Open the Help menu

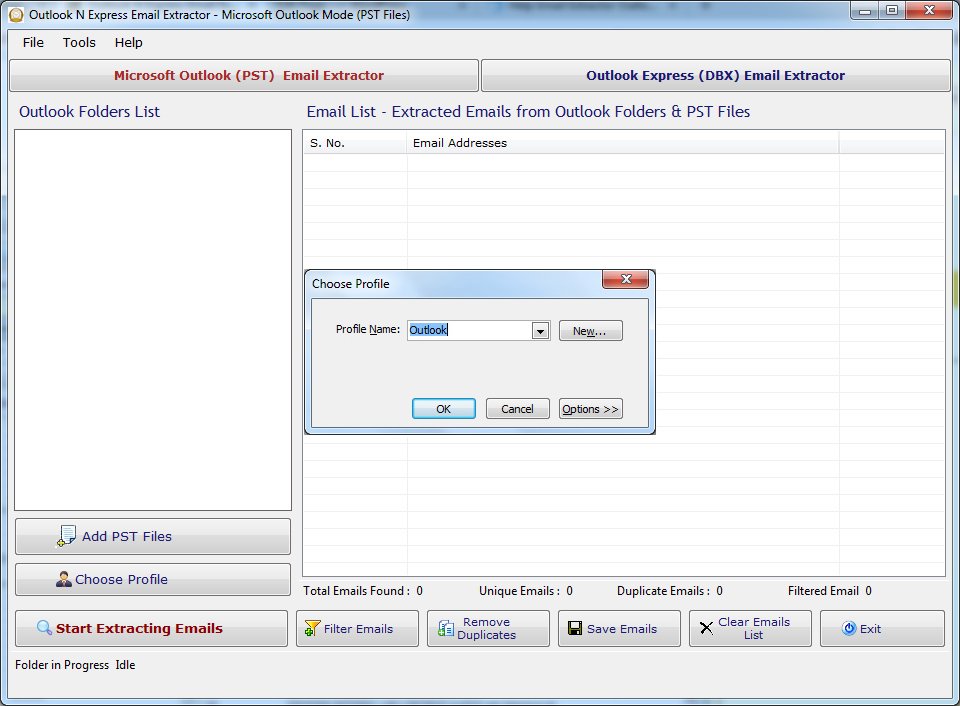coord(129,42)
